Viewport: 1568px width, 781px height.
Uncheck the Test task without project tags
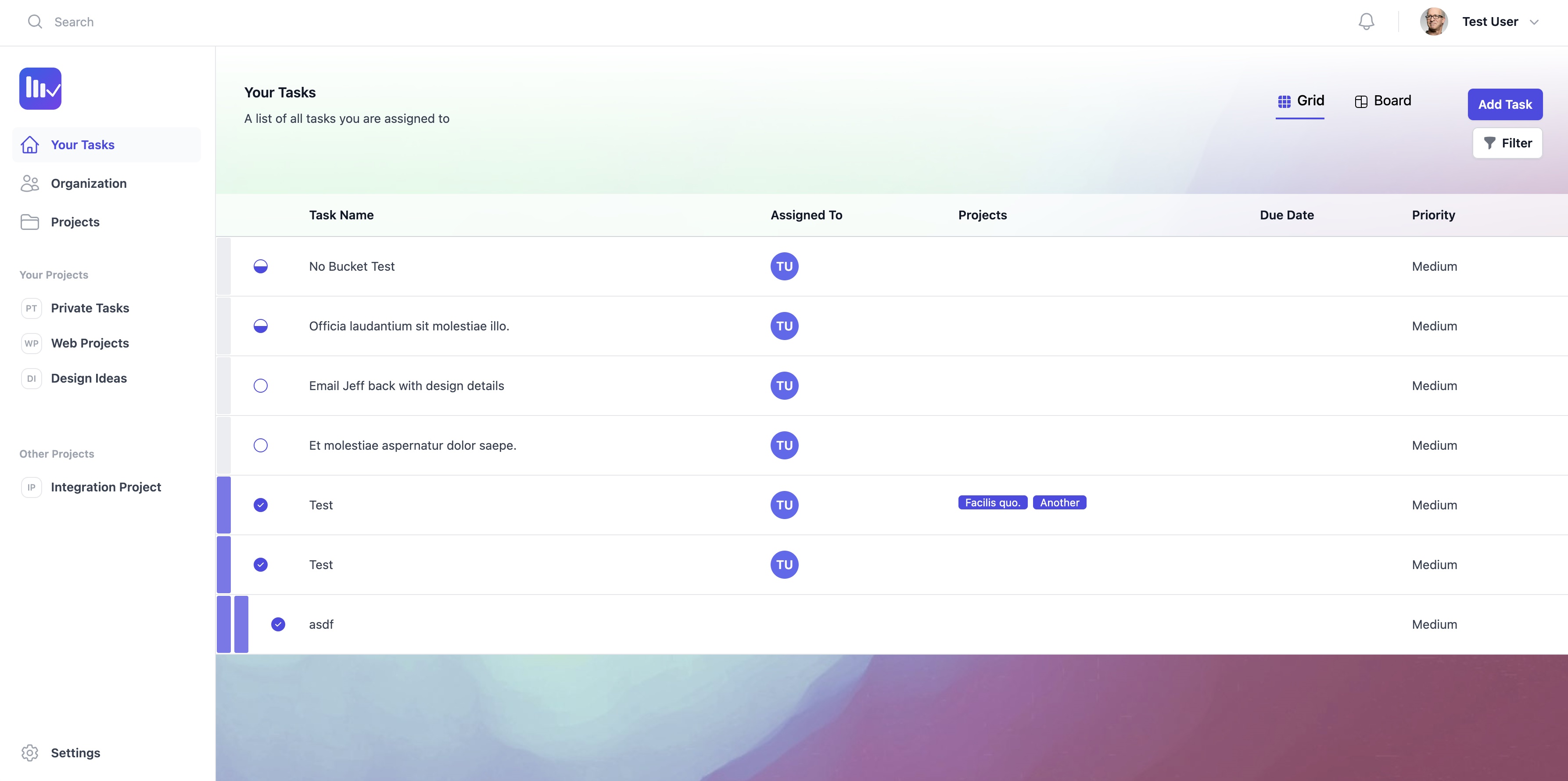[x=261, y=565]
